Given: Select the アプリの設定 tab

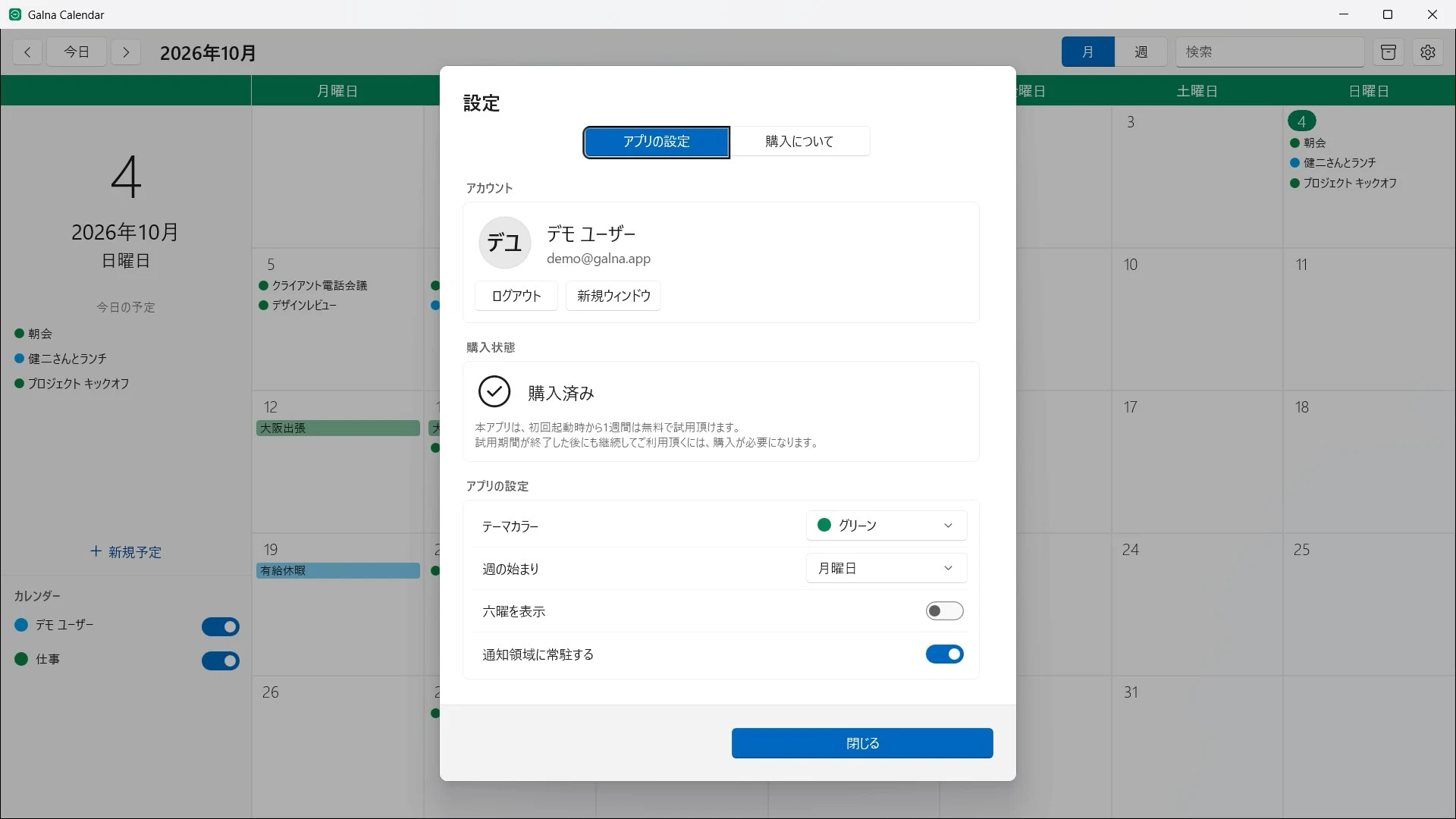Looking at the screenshot, I should point(656,142).
